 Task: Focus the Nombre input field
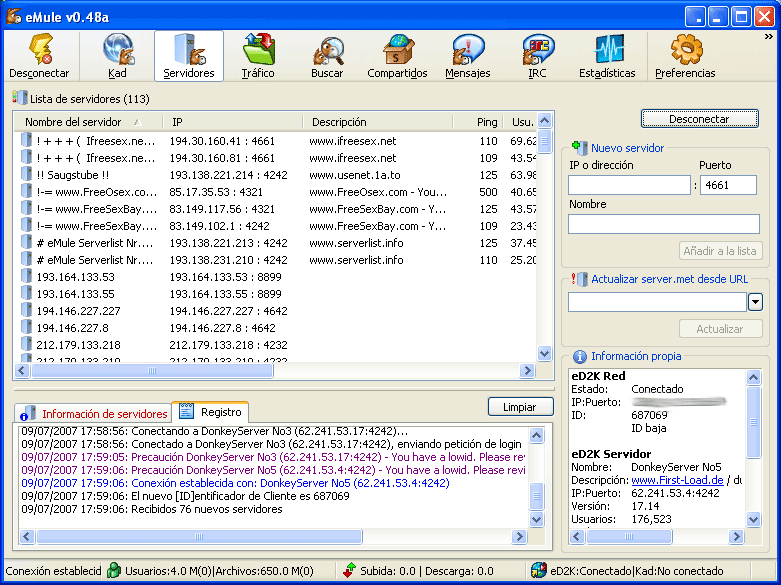[x=663, y=224]
